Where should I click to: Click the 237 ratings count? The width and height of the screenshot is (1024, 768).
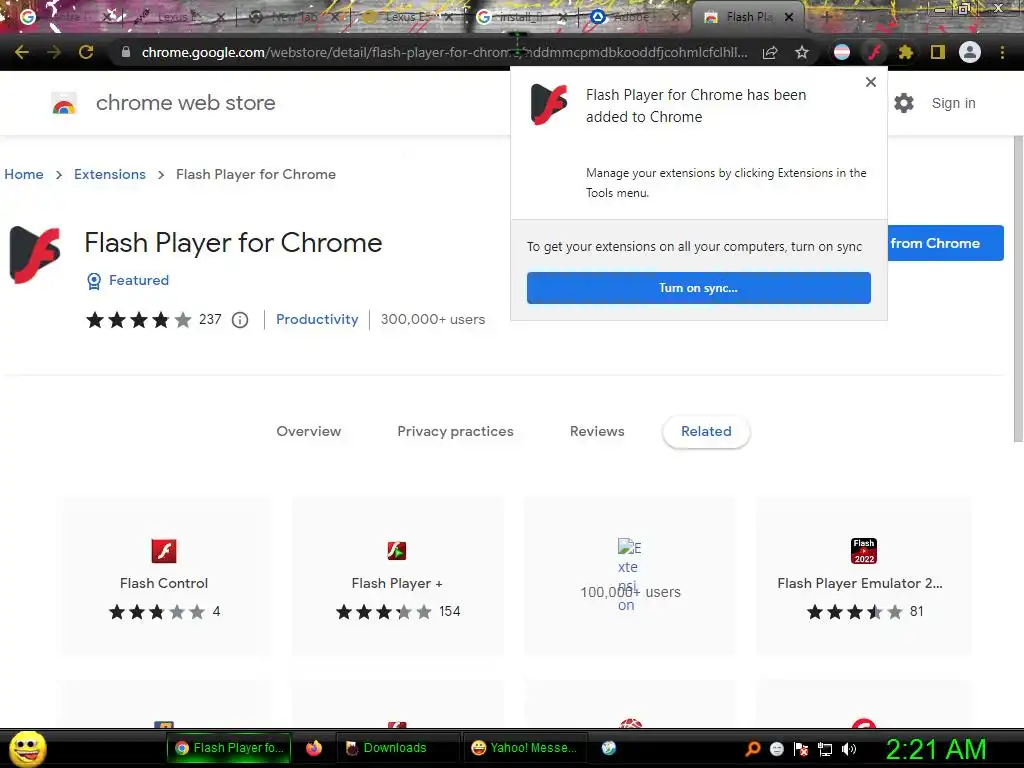coord(210,319)
